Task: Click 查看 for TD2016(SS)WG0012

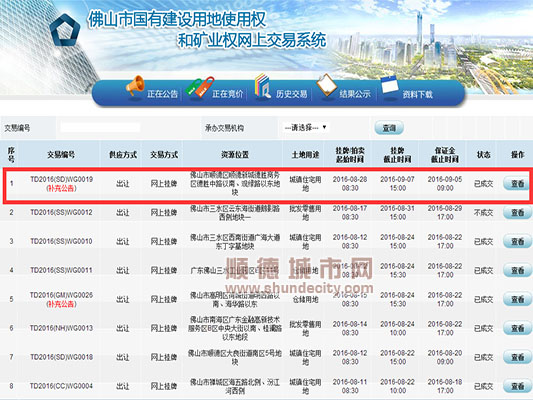Action: point(517,213)
